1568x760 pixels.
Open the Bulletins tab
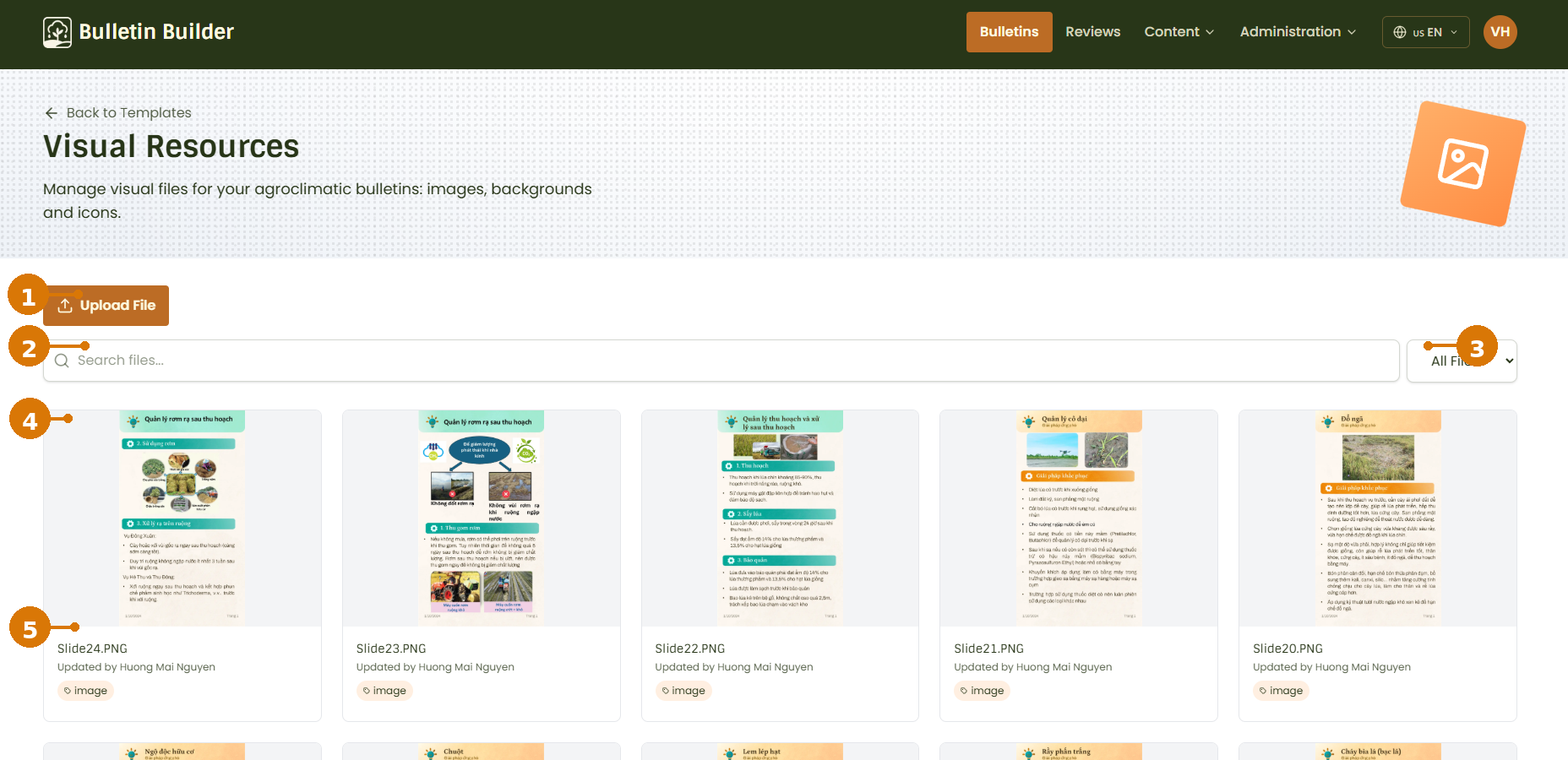point(1009,32)
